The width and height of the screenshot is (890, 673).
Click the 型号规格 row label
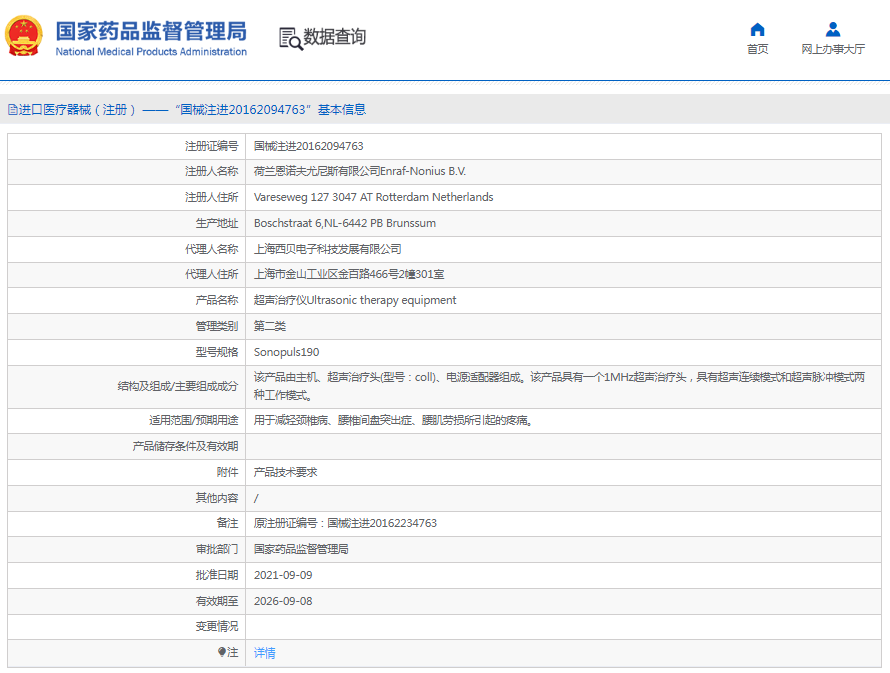point(217,352)
